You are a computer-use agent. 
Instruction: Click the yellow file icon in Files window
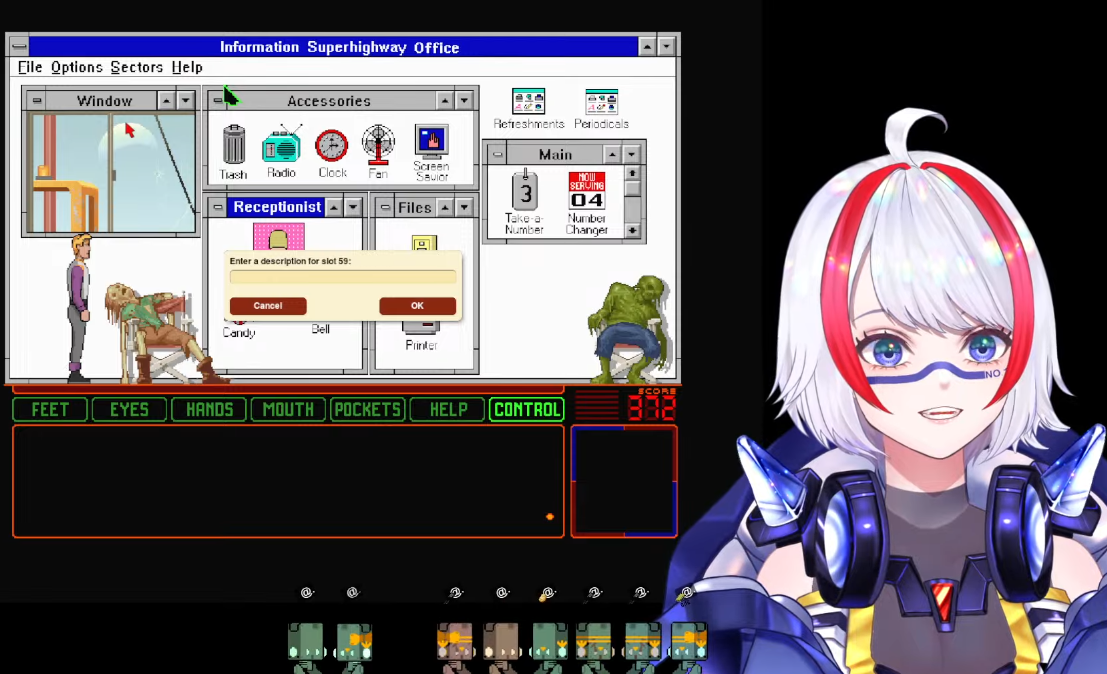[x=424, y=243]
